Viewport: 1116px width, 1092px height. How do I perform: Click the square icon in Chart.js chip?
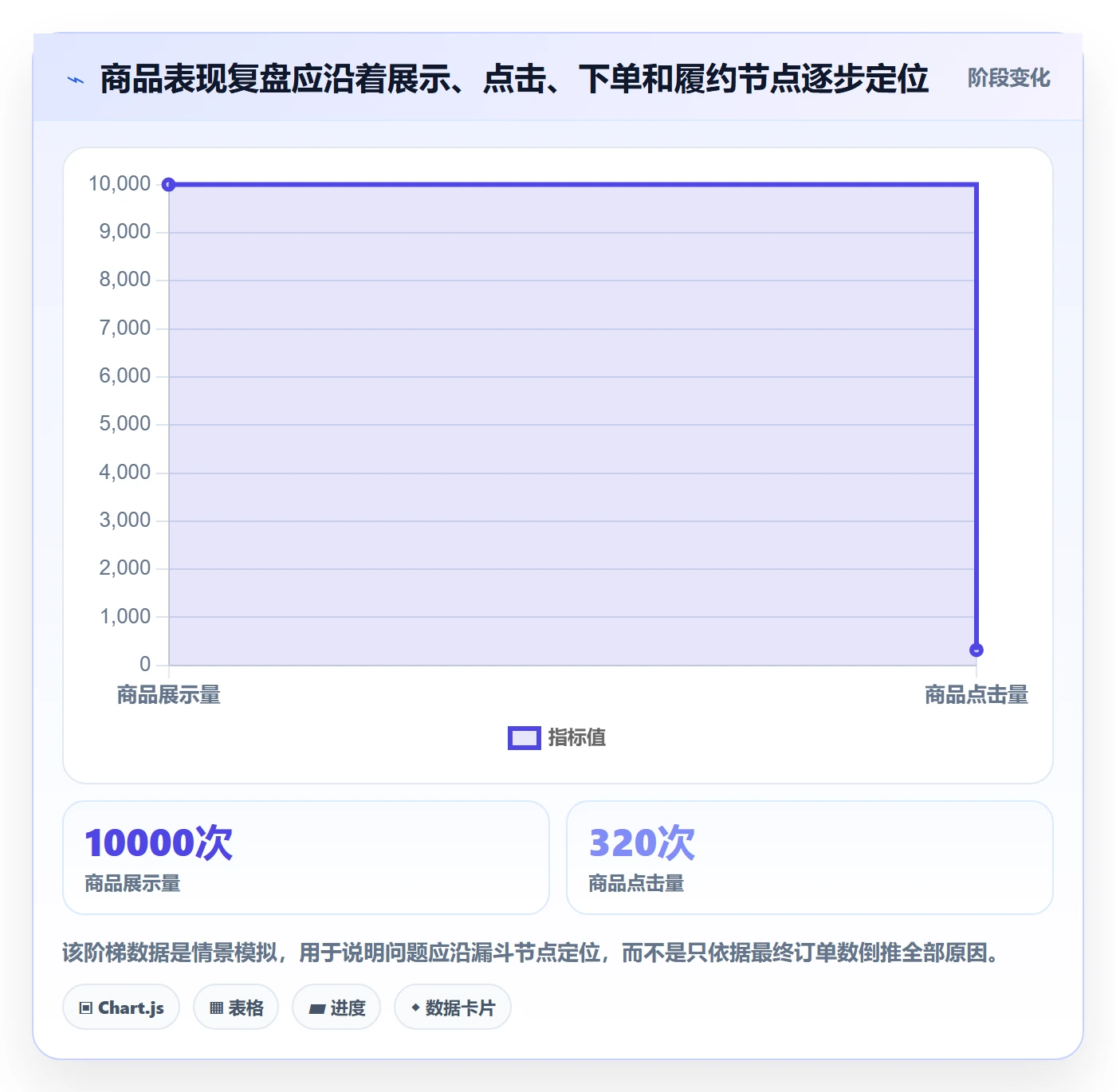coord(86,1008)
